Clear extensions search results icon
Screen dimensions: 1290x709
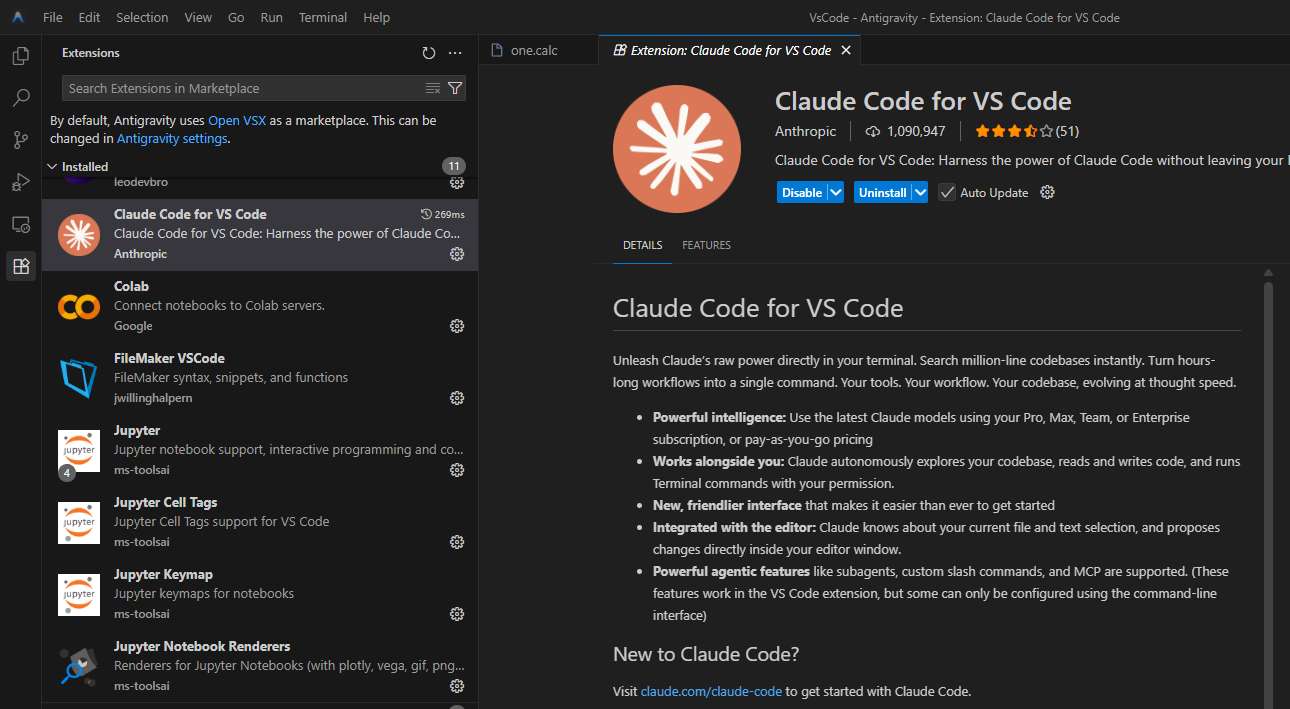[433, 88]
